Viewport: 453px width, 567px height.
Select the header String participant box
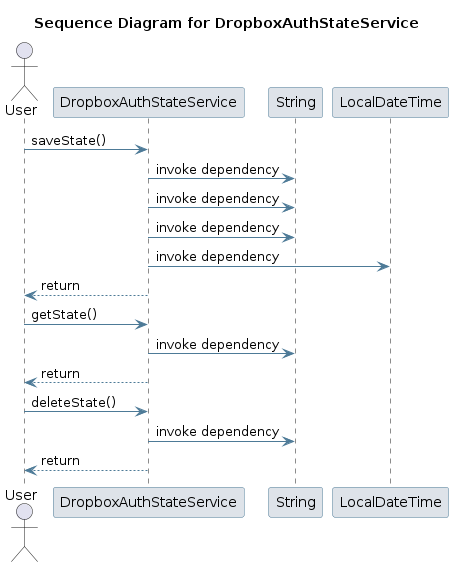(x=295, y=102)
